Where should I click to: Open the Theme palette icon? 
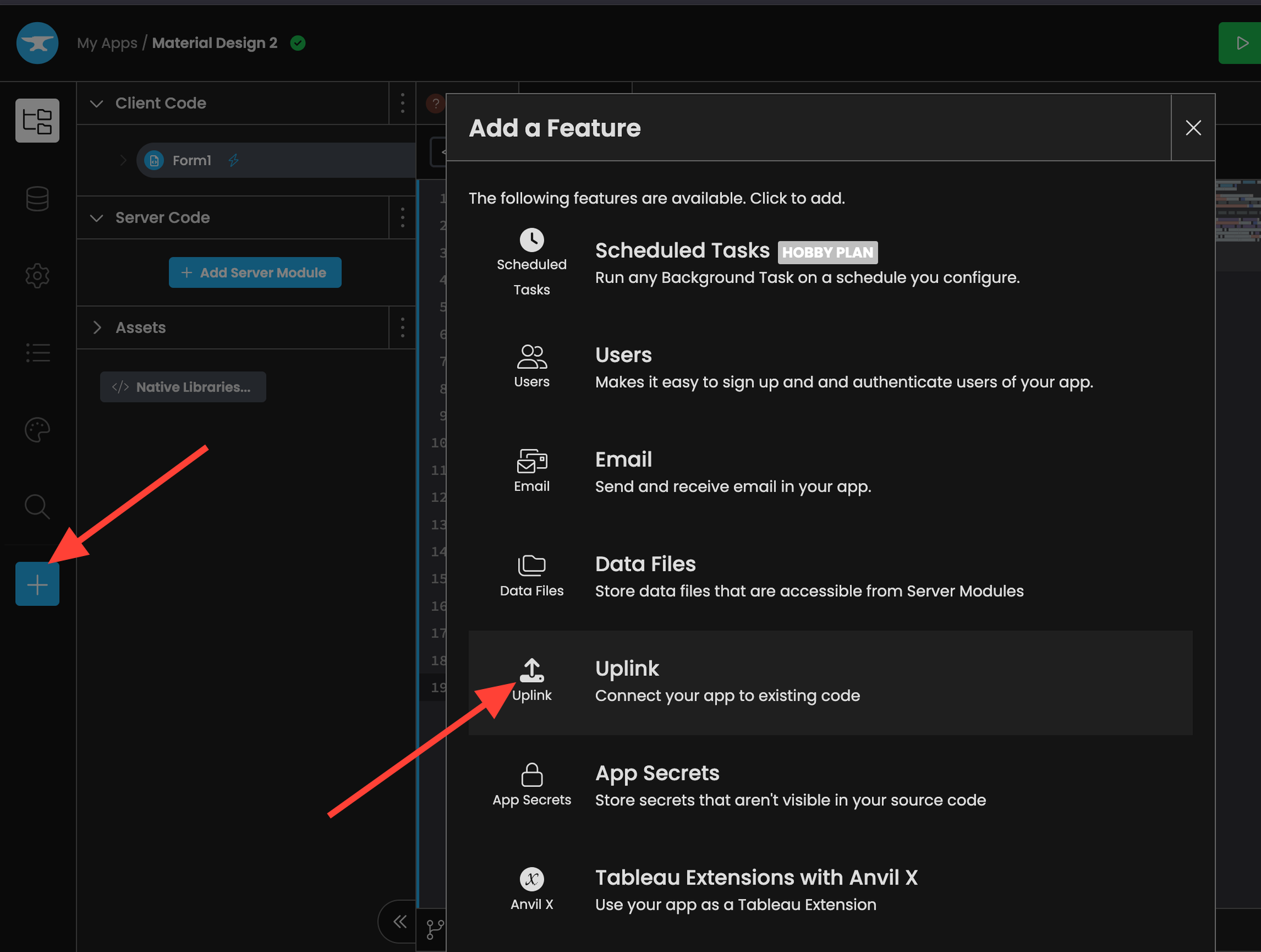click(37, 430)
